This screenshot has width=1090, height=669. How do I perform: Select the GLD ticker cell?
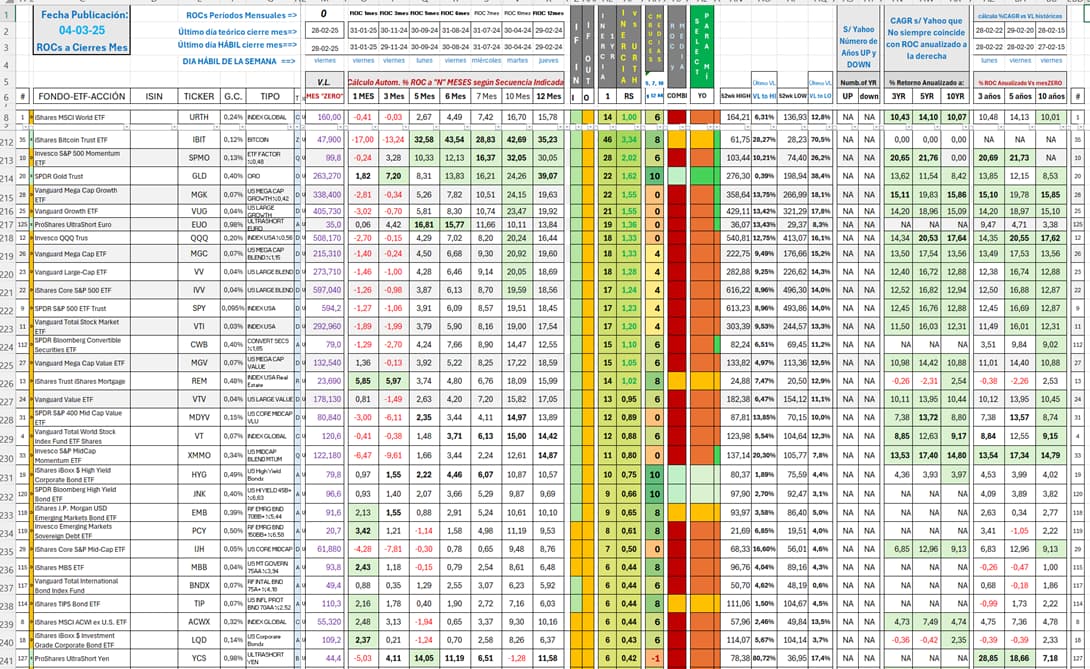pos(199,177)
